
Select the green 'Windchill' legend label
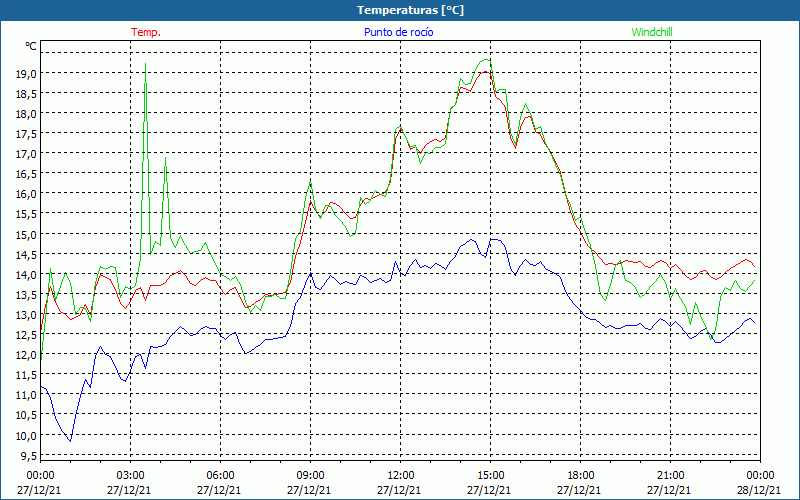(x=652, y=32)
